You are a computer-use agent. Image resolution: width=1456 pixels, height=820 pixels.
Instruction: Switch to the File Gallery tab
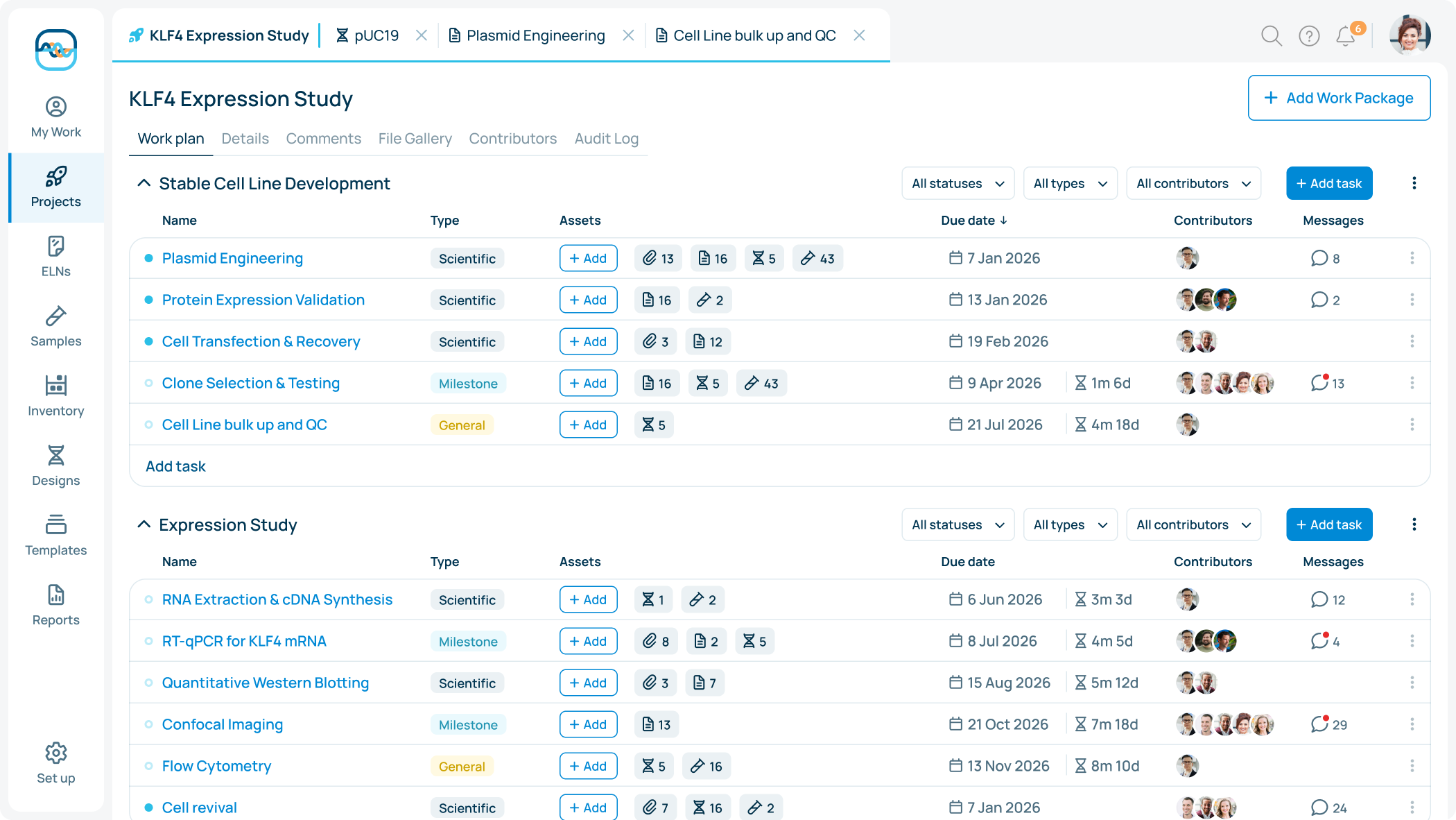[415, 138]
